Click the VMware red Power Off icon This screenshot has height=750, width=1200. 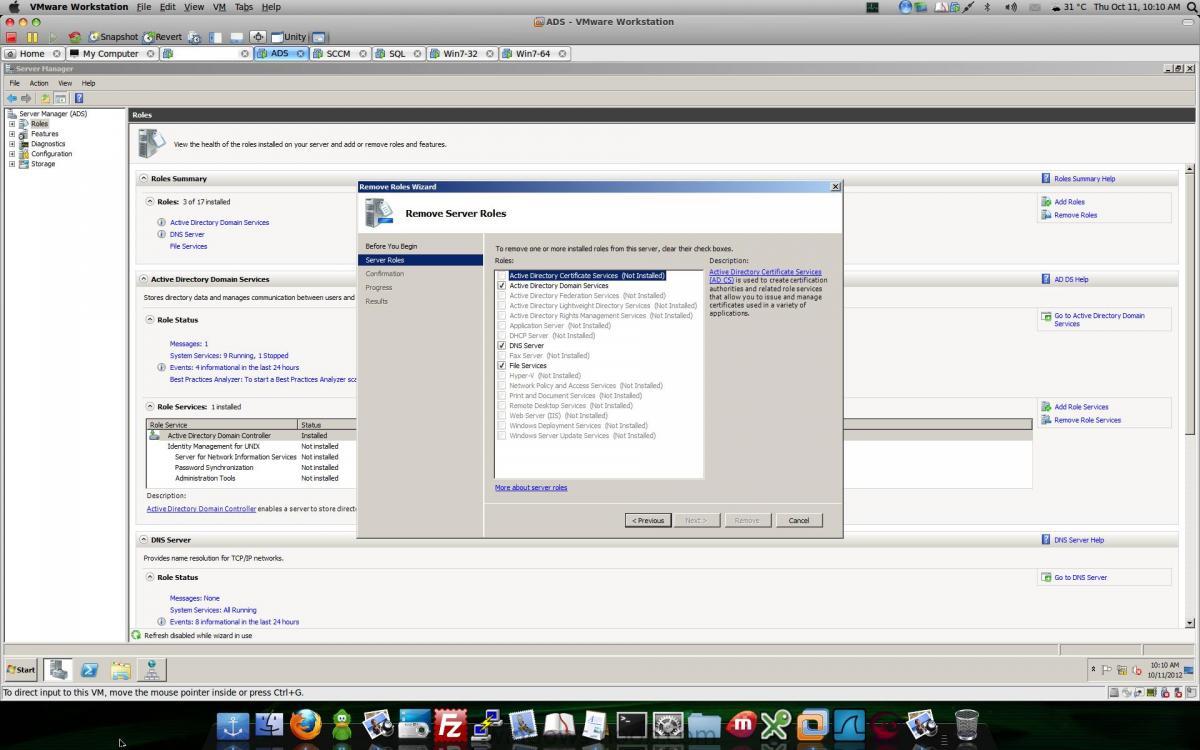tap(12, 37)
